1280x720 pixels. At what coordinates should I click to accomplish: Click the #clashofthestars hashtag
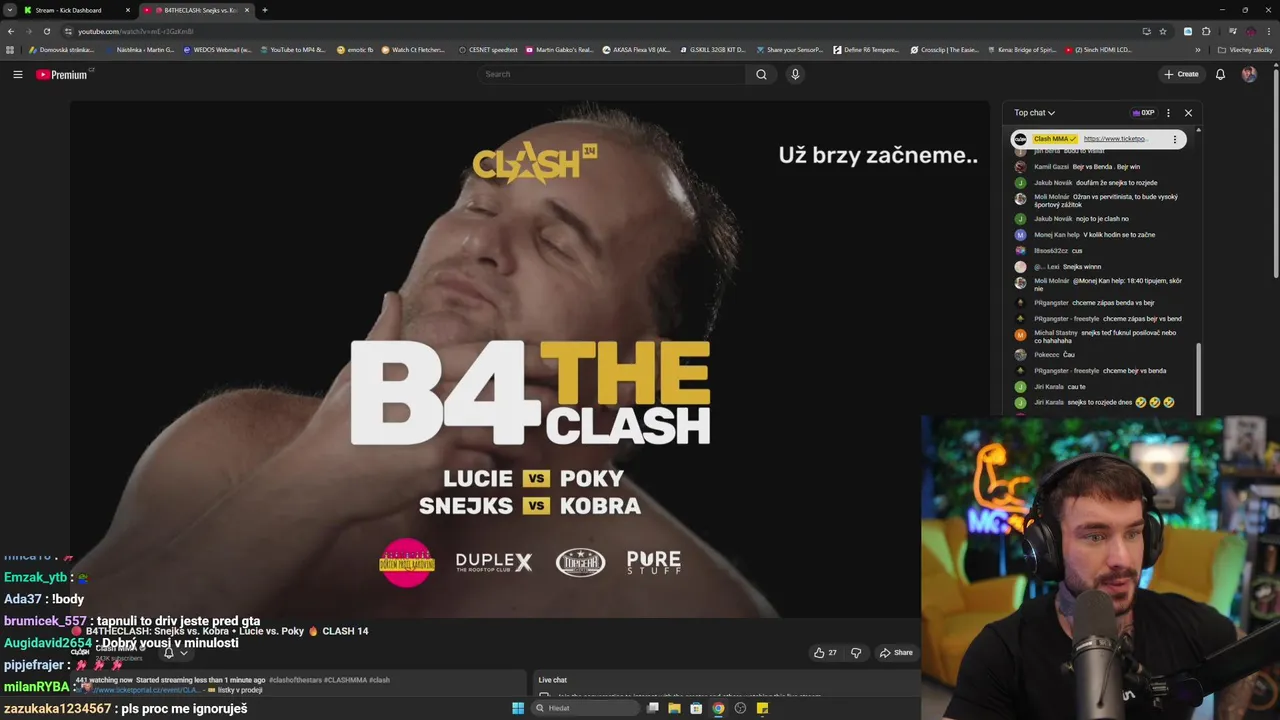(295, 680)
